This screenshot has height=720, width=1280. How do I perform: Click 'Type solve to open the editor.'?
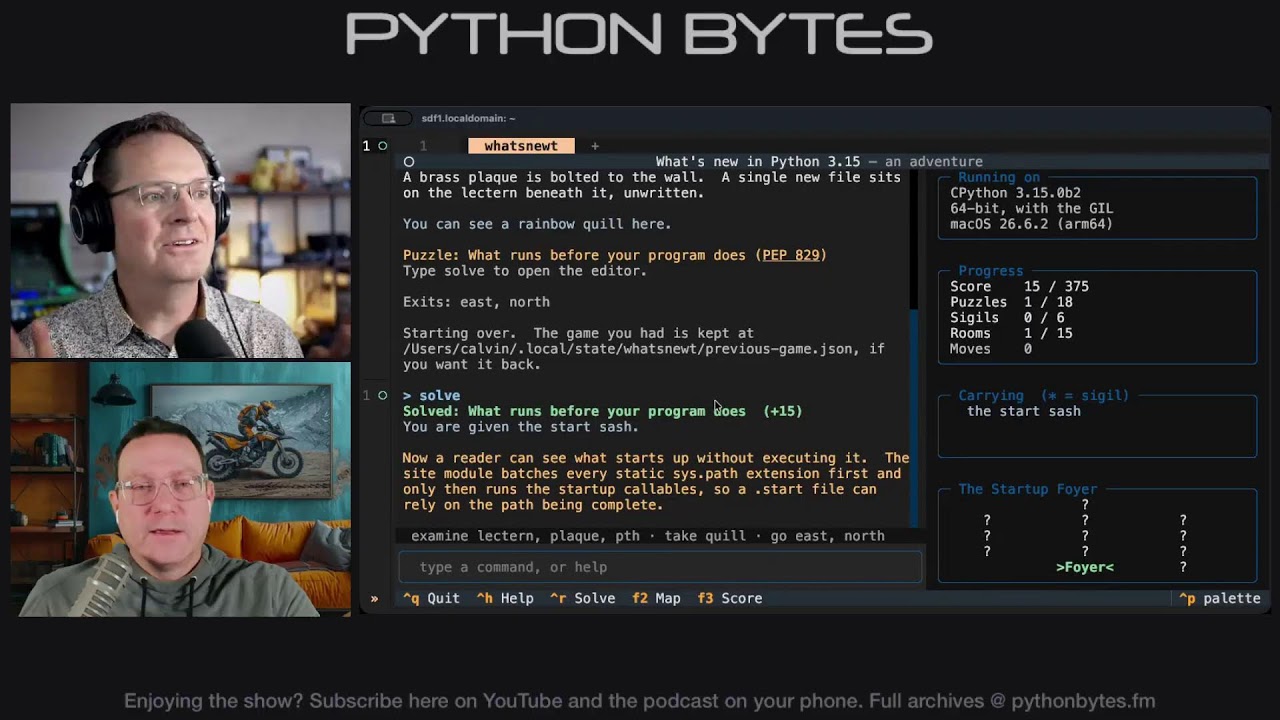(525, 271)
